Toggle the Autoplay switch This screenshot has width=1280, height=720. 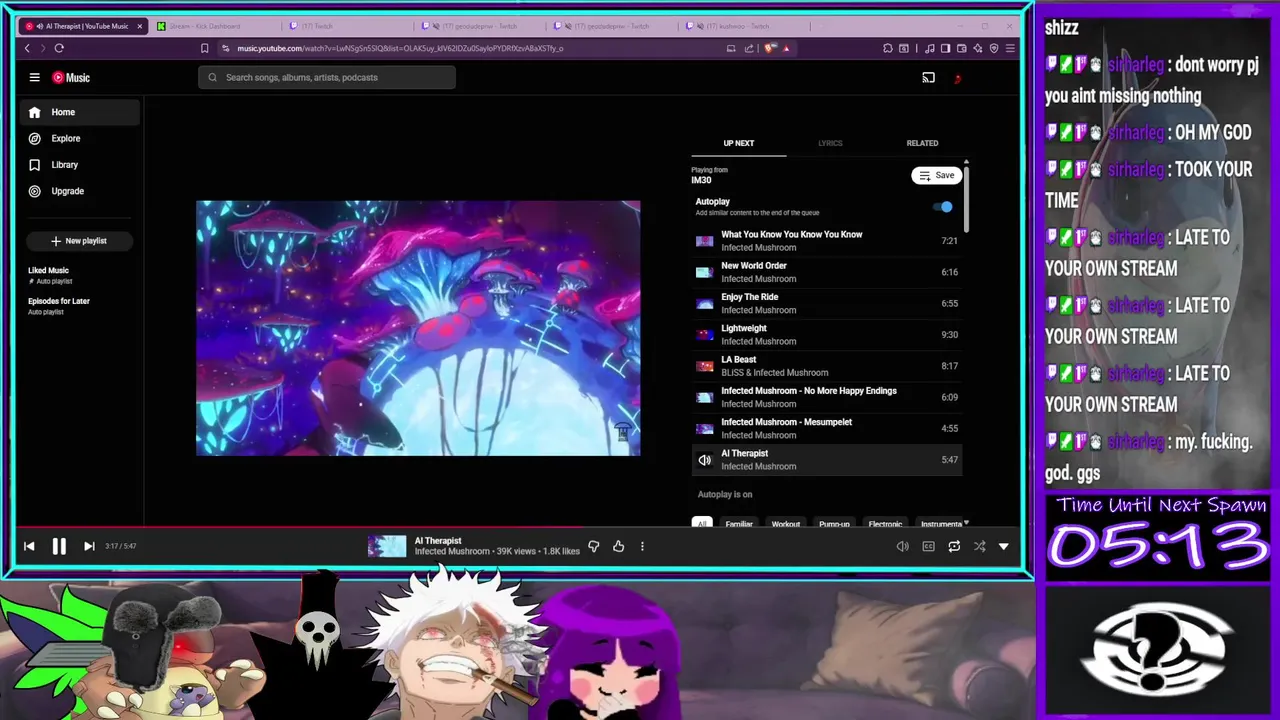[943, 207]
